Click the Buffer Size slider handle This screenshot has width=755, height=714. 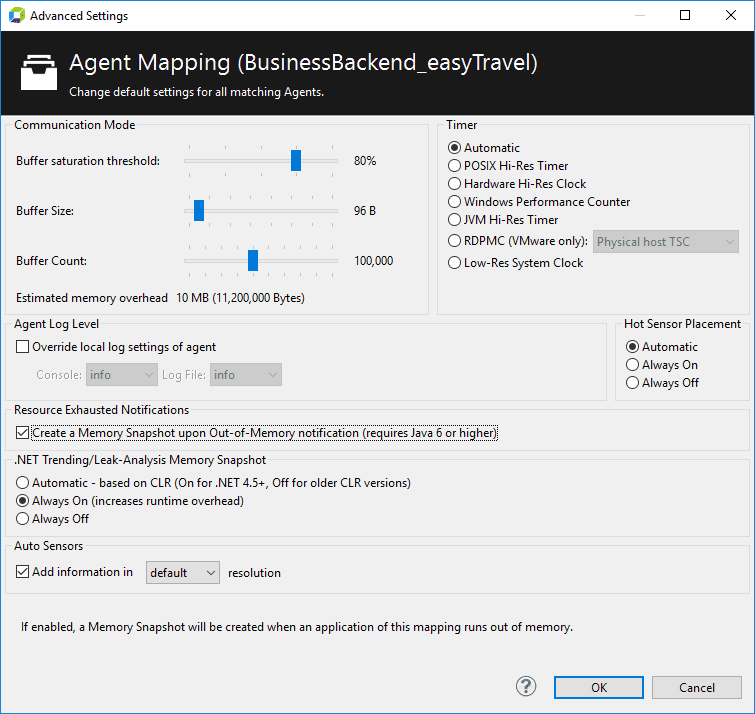click(x=199, y=210)
